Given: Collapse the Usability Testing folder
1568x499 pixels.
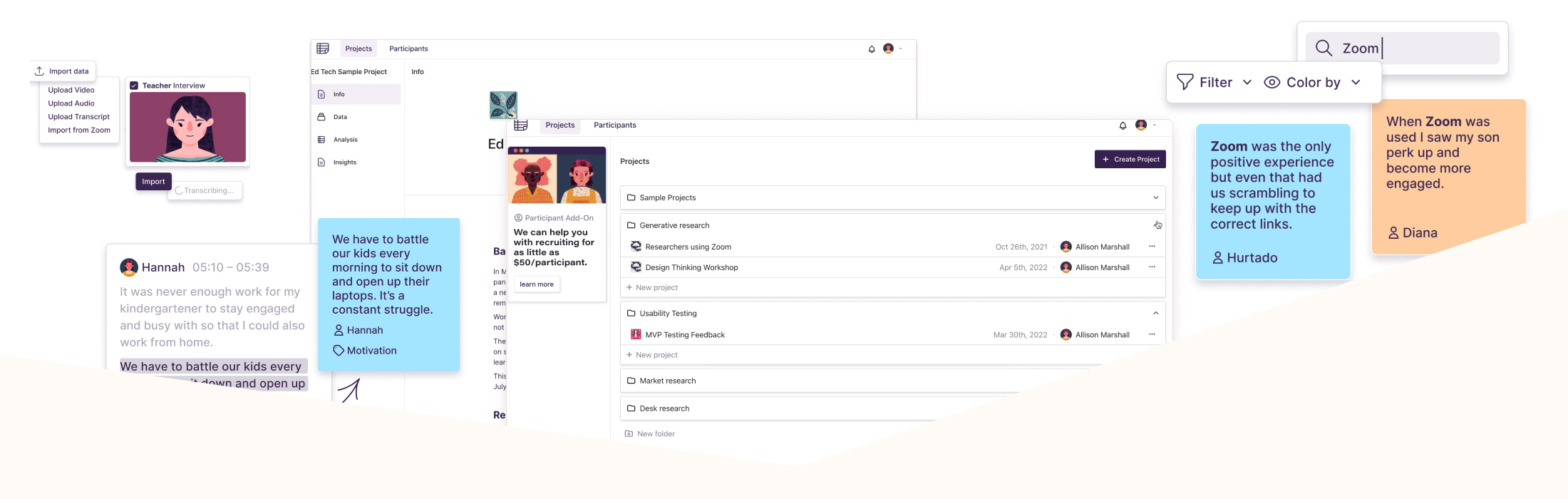Looking at the screenshot, I should (1155, 313).
